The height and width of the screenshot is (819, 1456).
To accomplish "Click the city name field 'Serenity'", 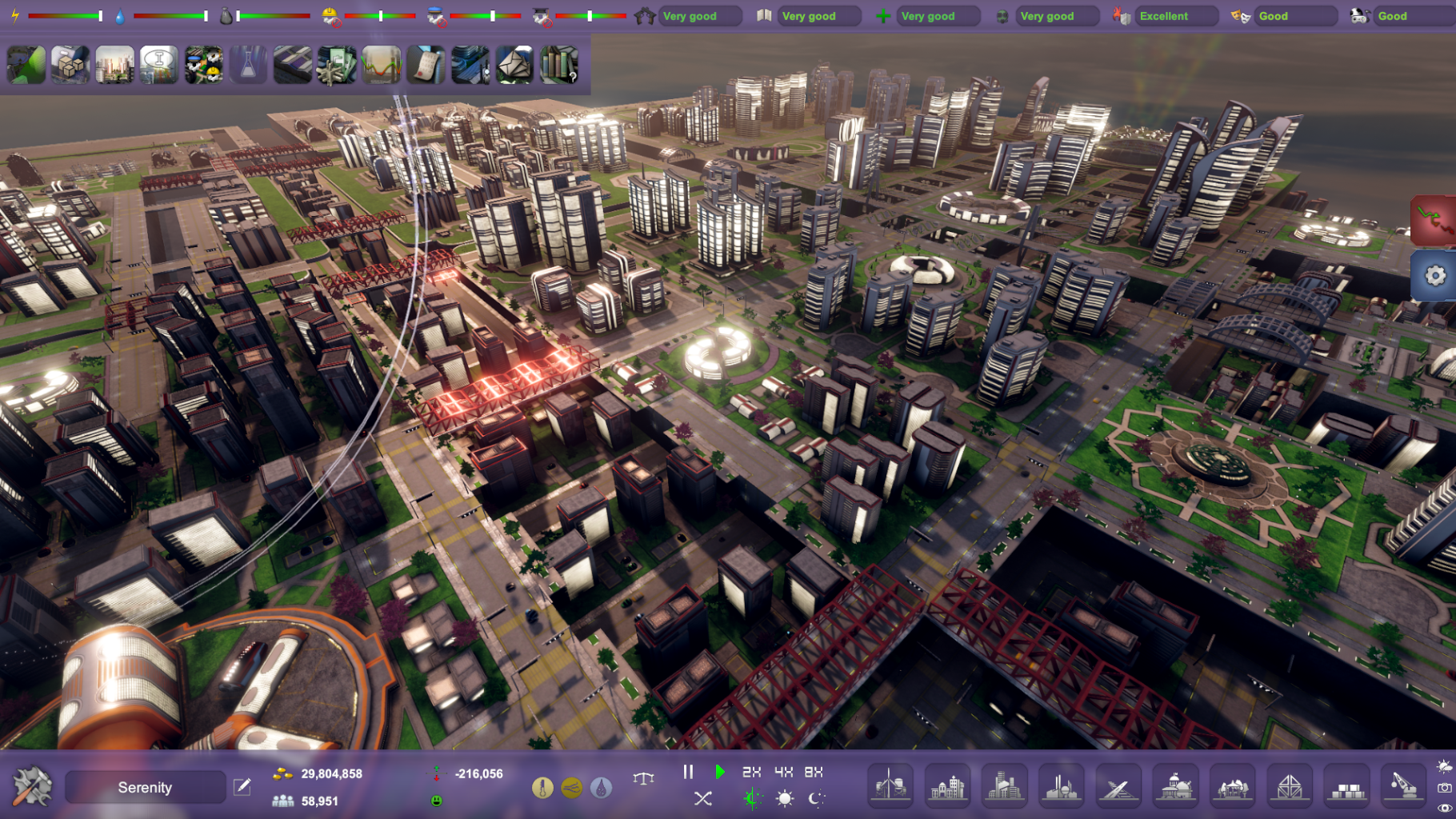I will pos(146,787).
